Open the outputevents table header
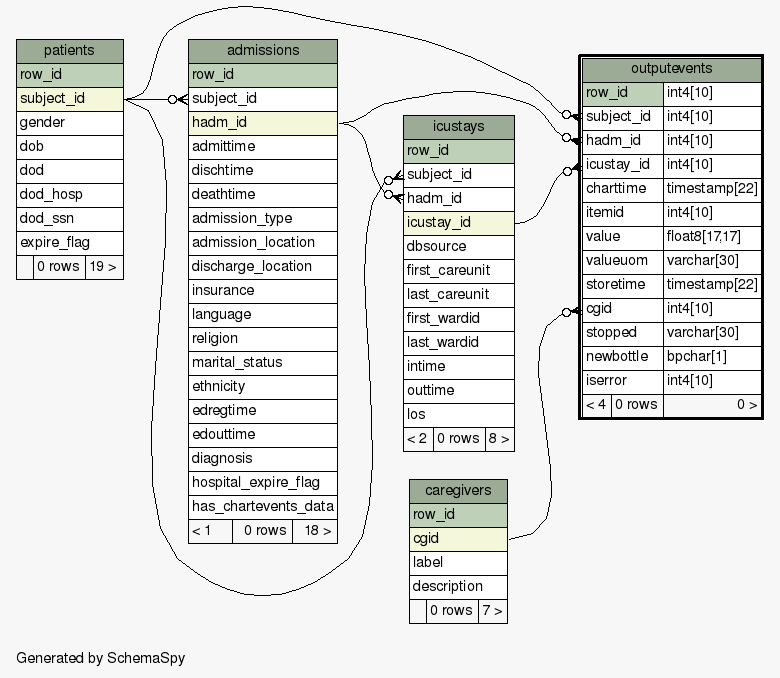This screenshot has height=678, width=780. tap(672, 69)
